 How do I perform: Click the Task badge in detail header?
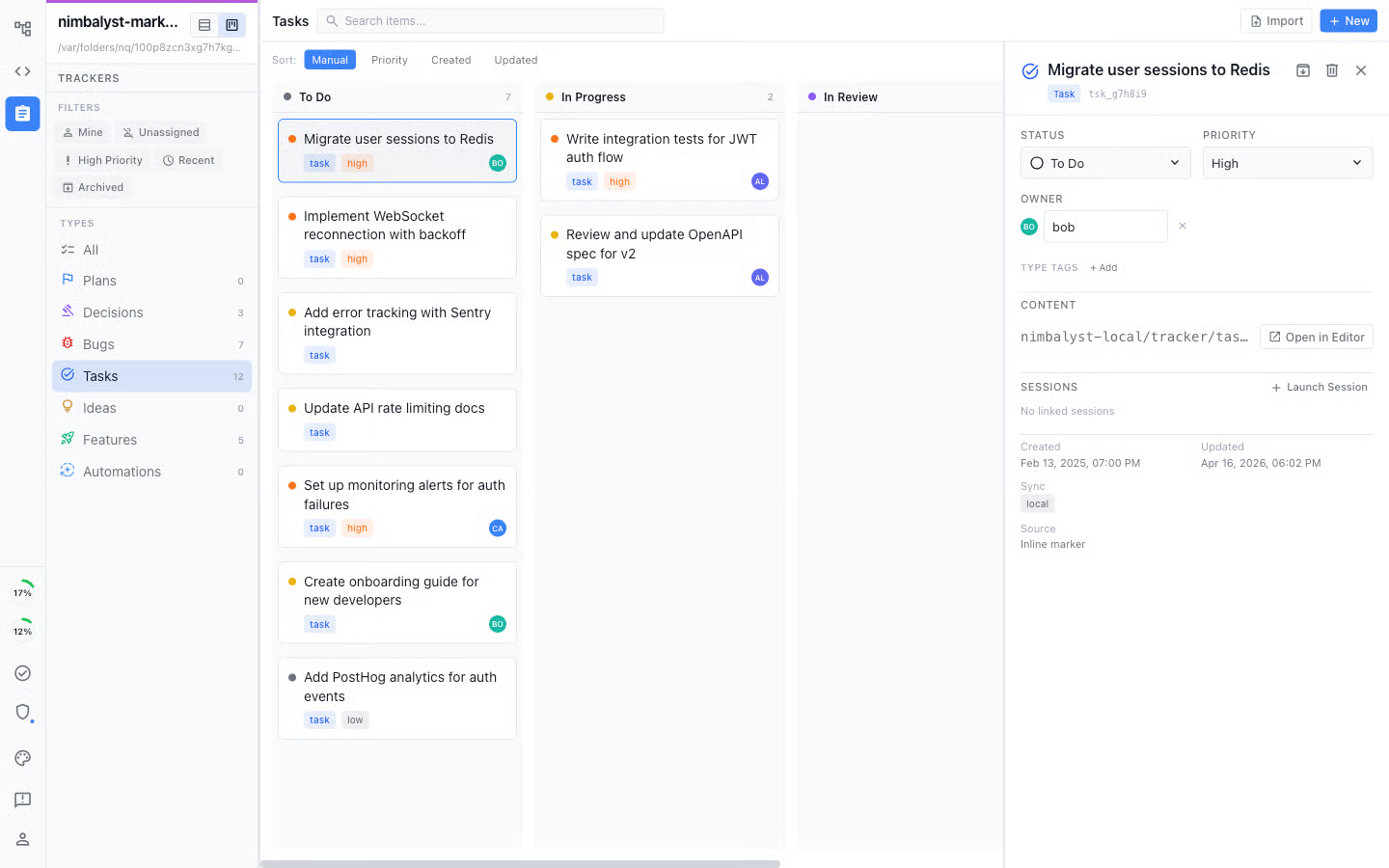1064,94
